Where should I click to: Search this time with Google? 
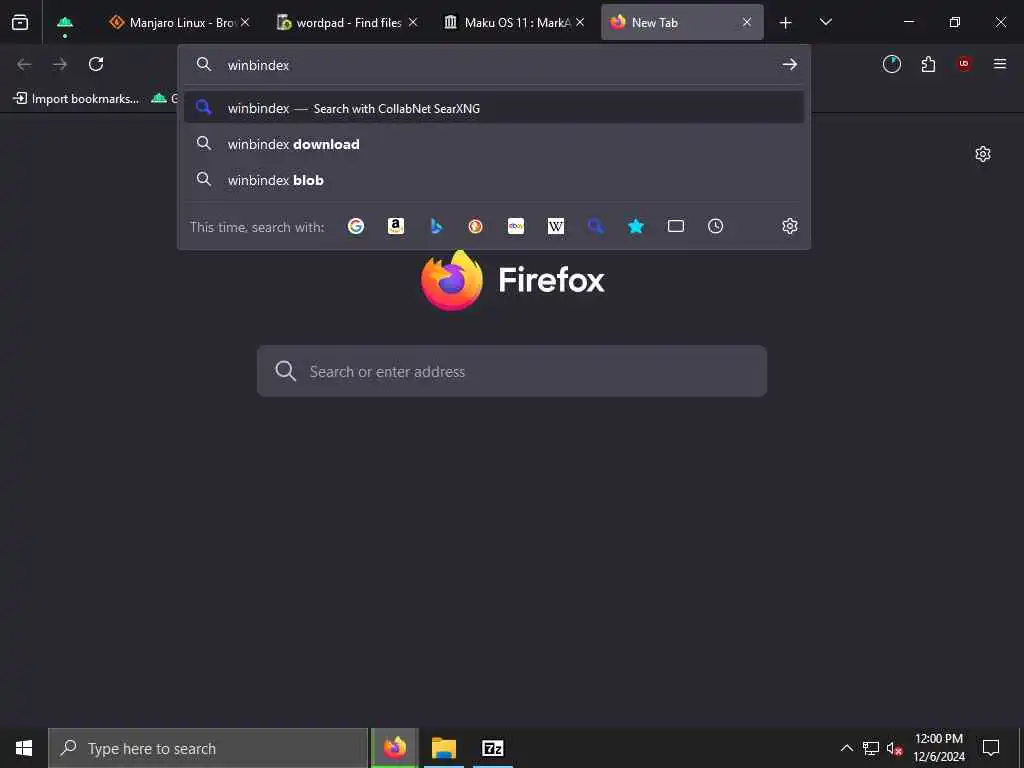coord(356,226)
